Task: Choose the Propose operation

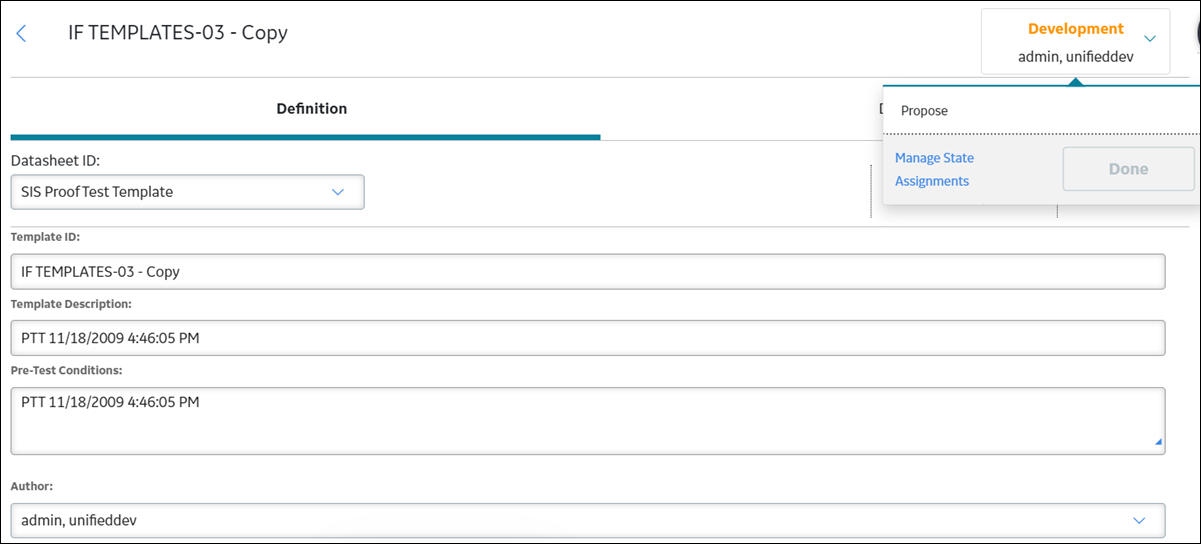Action: 924,111
